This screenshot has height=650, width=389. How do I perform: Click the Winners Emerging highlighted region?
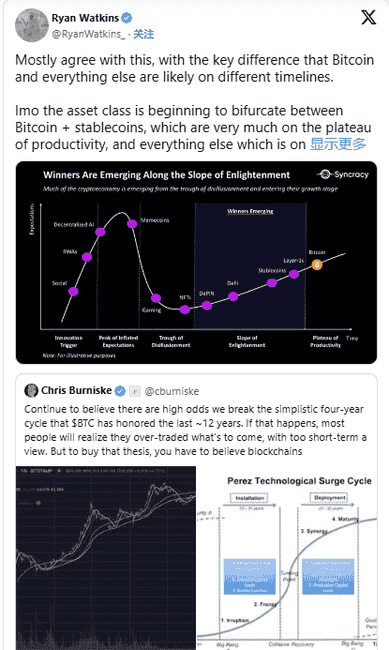(250, 265)
